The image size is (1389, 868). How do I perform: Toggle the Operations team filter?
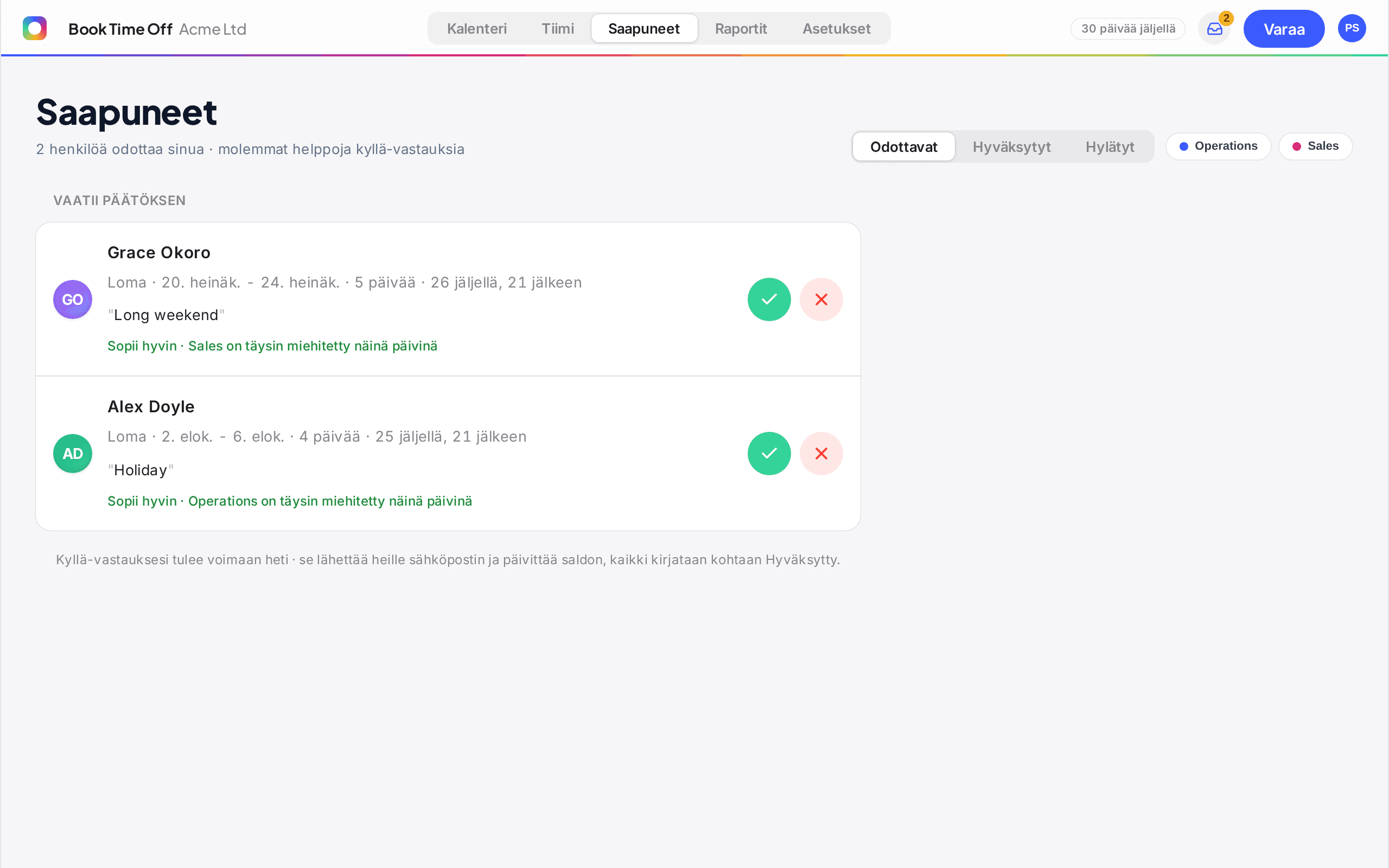[x=1219, y=146]
